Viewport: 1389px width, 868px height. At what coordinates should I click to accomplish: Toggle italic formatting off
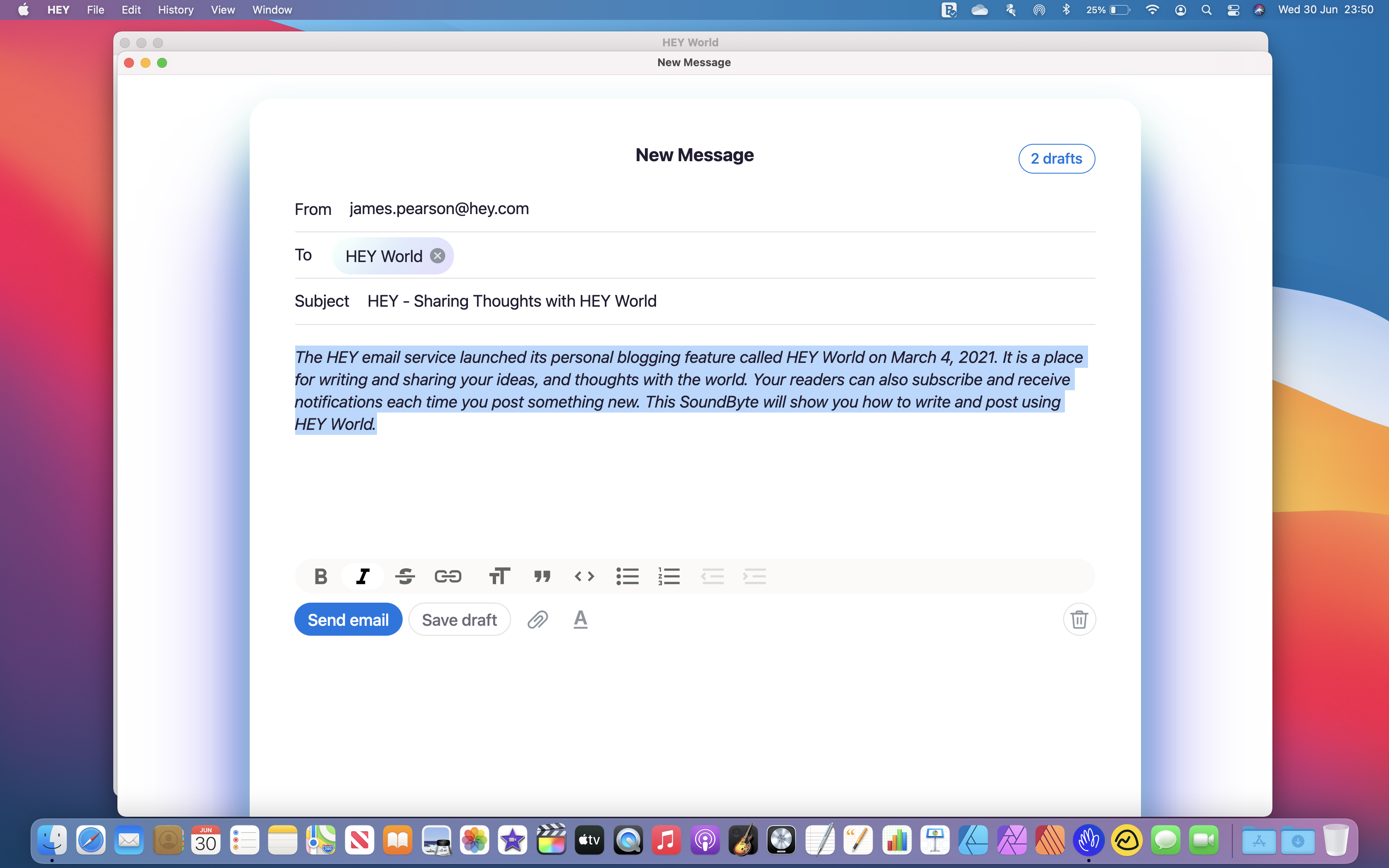point(363,576)
